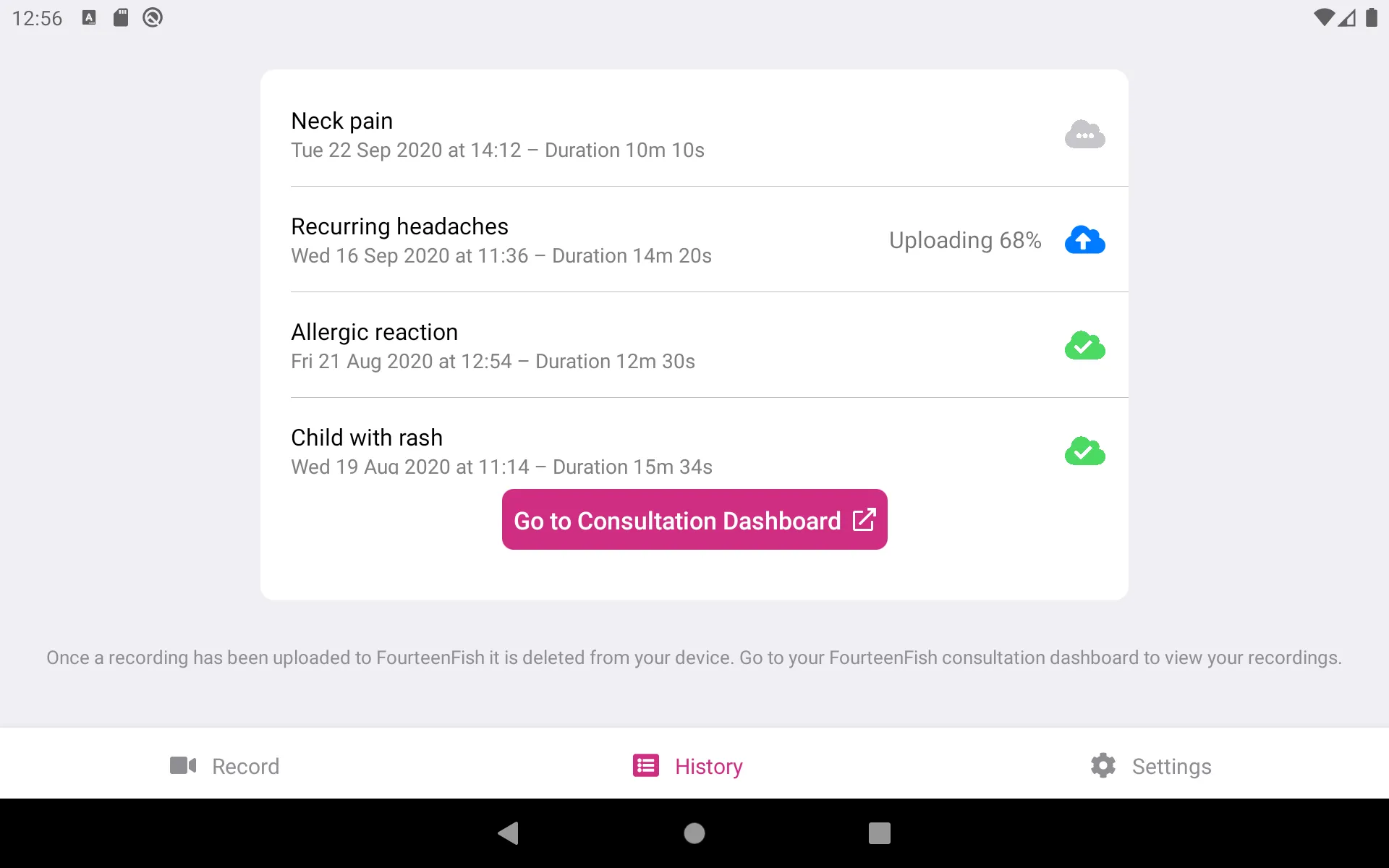Click the Record camera icon

[183, 765]
